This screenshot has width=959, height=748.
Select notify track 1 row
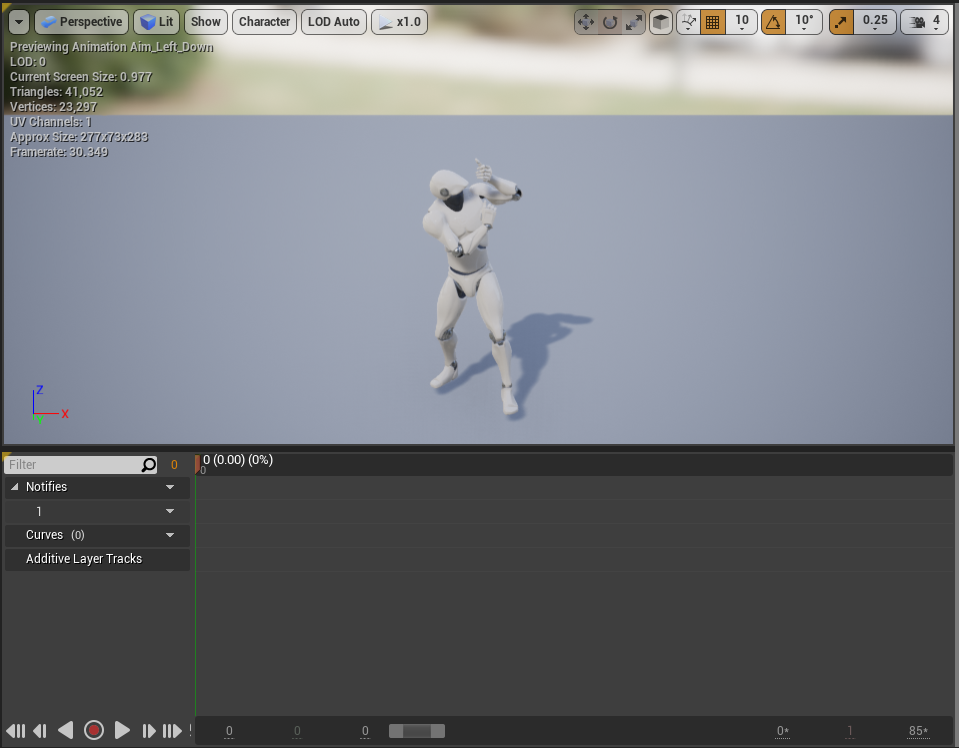[x=97, y=511]
